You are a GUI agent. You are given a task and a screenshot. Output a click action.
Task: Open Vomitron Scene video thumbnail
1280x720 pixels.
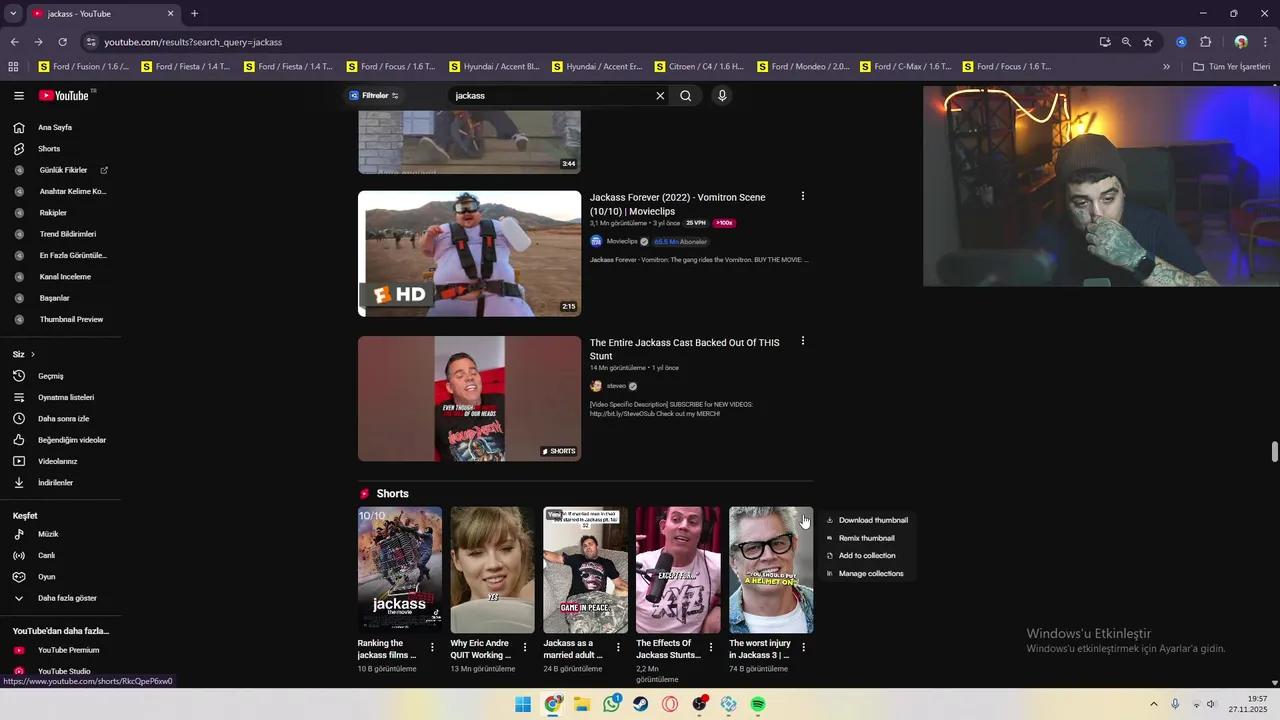469,254
